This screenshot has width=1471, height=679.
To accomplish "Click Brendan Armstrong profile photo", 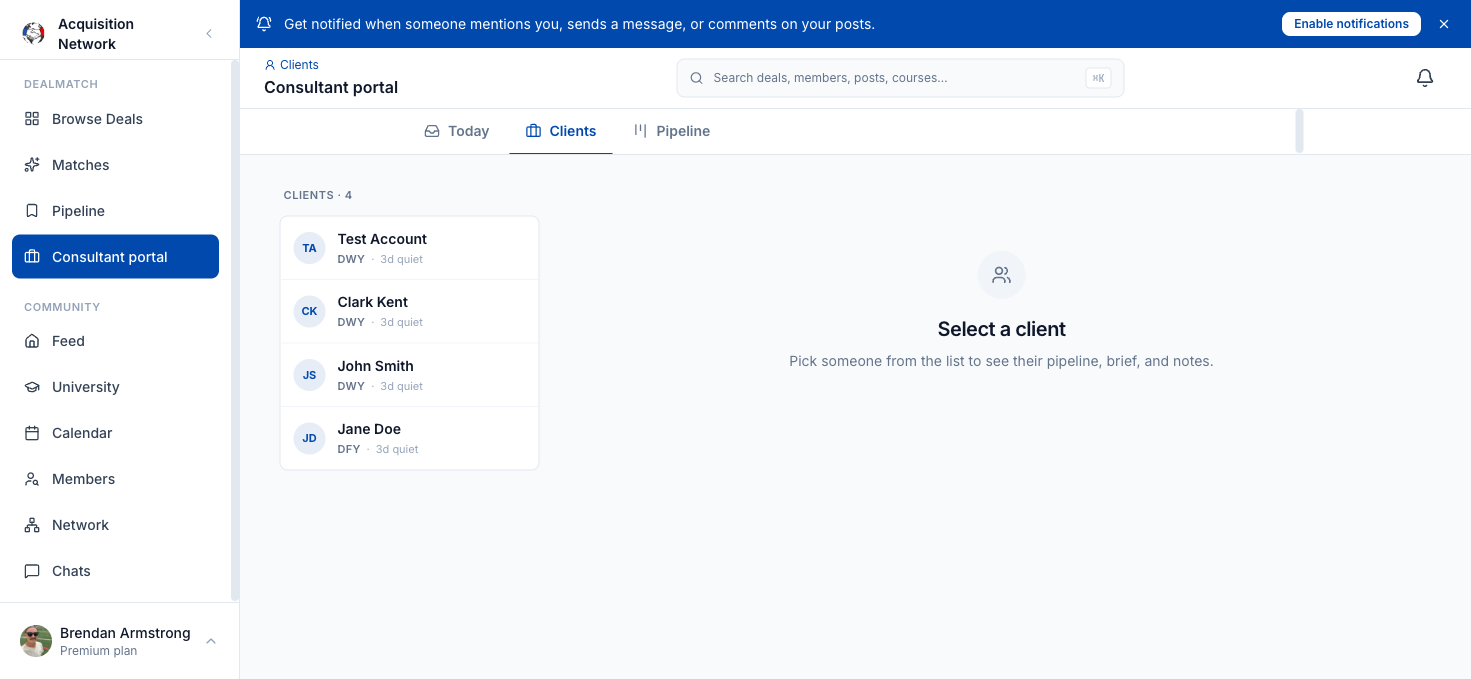I will tap(36, 641).
